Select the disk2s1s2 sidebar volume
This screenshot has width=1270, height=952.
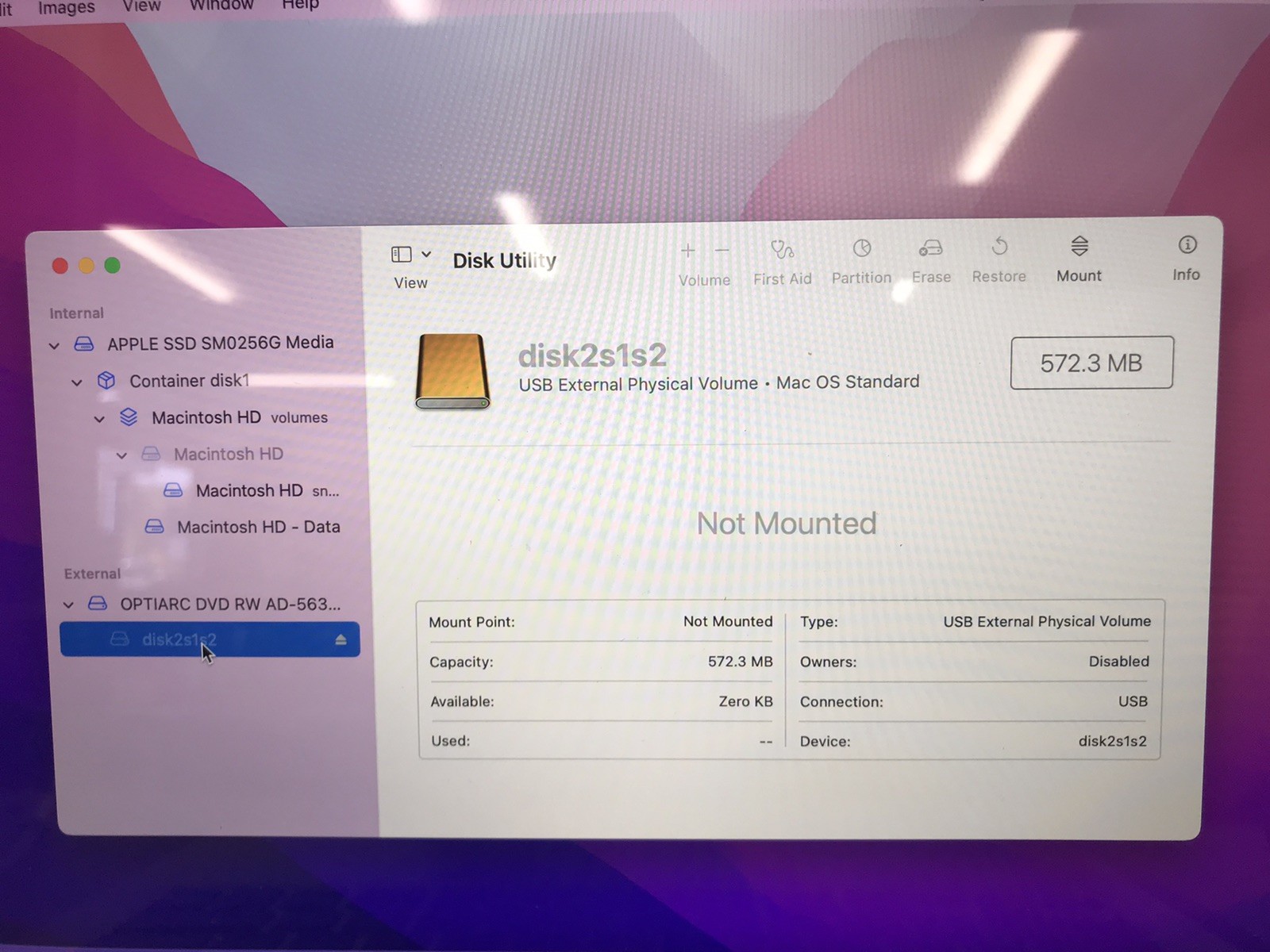click(x=210, y=639)
